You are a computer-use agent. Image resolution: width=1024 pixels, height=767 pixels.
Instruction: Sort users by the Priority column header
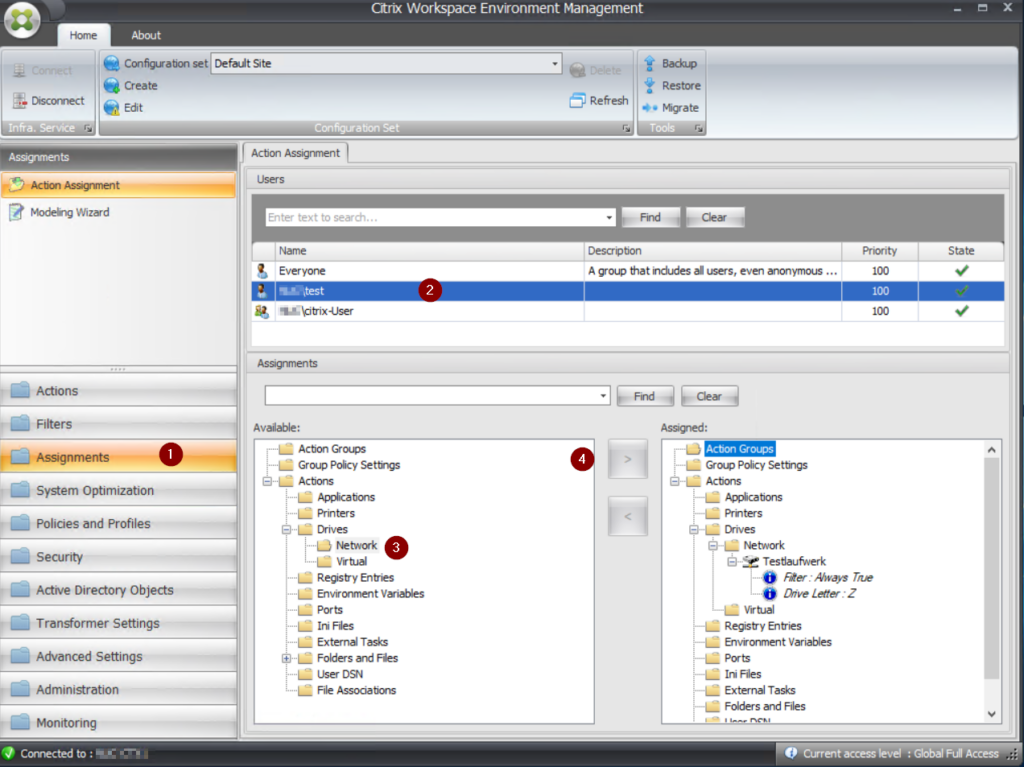click(880, 251)
